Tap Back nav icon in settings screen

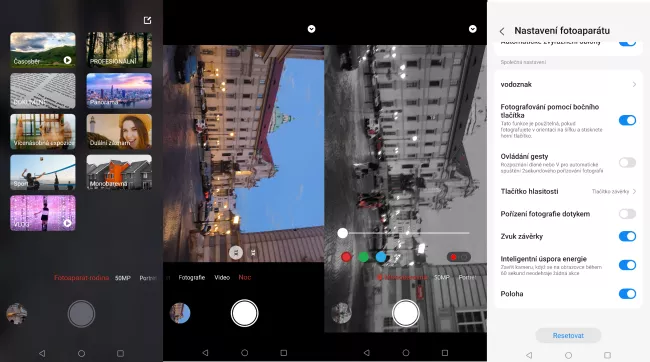pyautogui.click(x=529, y=355)
